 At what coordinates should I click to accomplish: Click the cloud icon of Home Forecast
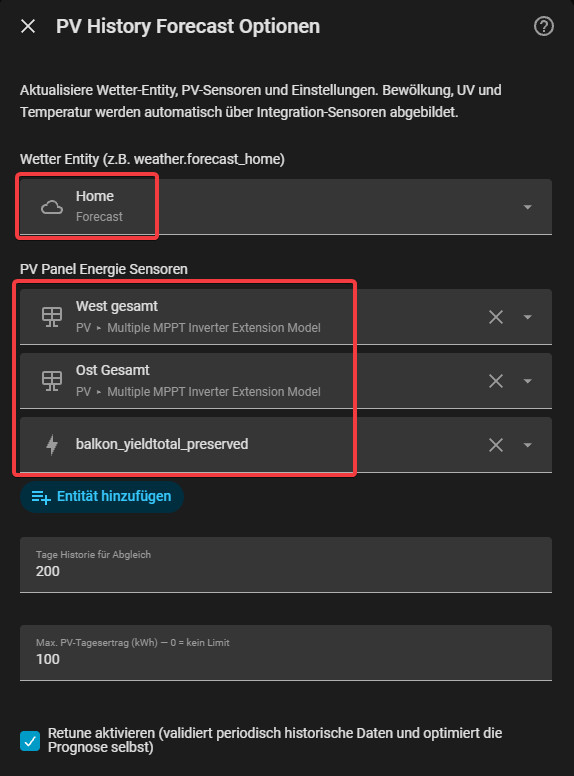tap(51, 207)
